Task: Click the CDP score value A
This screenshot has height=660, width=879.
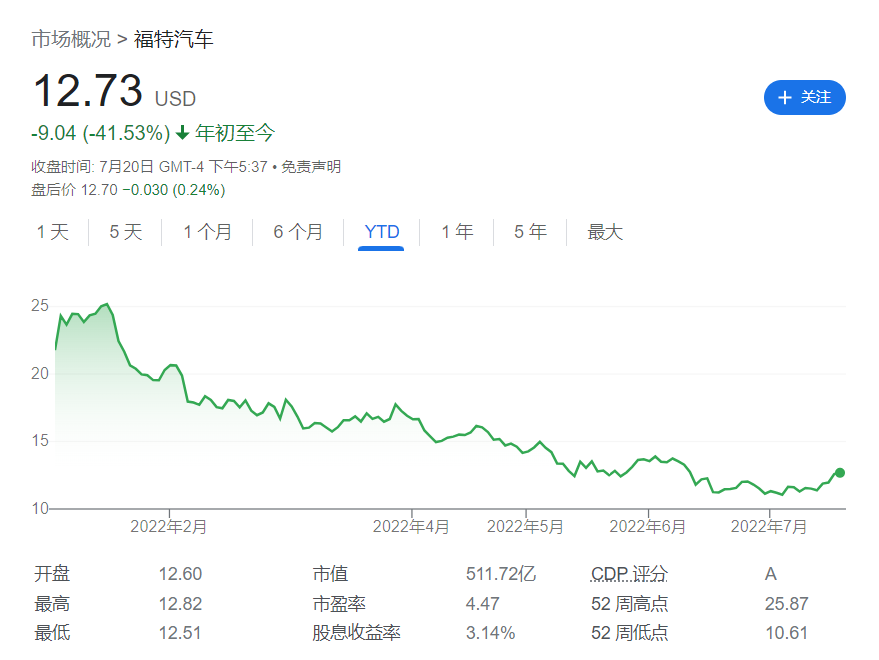Action: [x=771, y=574]
